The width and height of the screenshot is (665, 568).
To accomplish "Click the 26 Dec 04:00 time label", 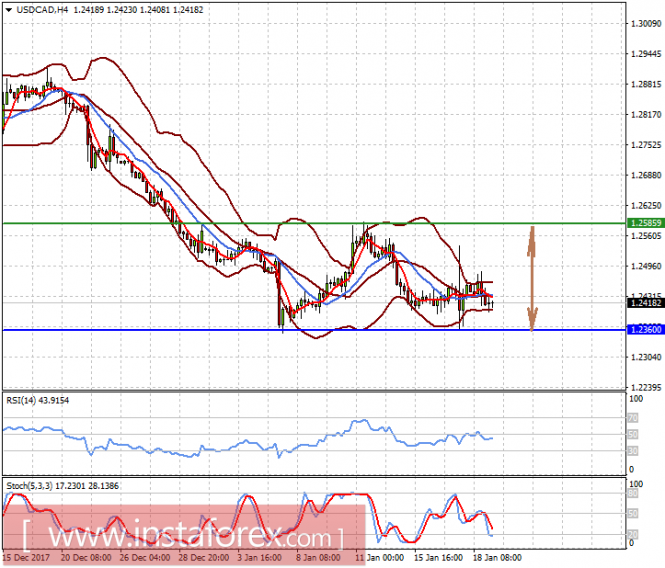I will 145,557.
